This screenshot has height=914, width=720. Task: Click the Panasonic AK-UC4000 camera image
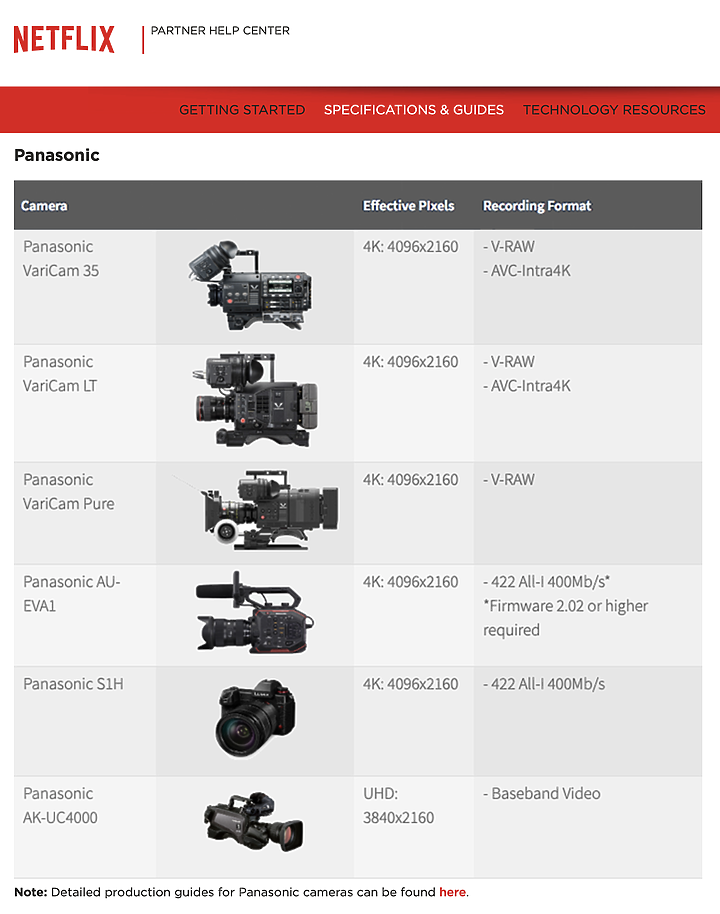(x=254, y=822)
